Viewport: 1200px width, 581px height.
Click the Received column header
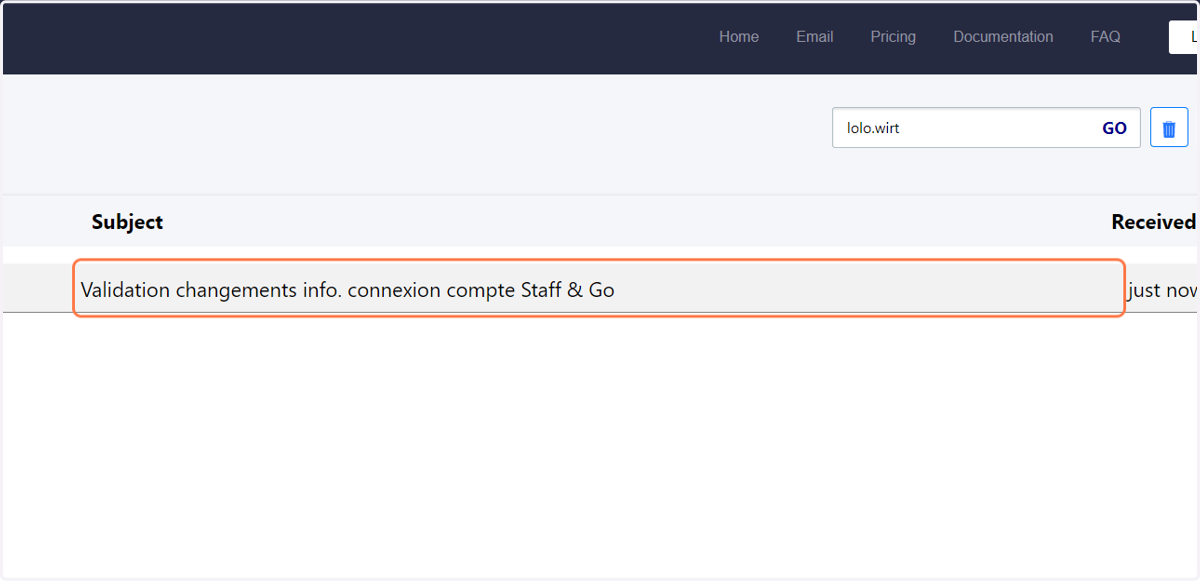click(x=1154, y=222)
